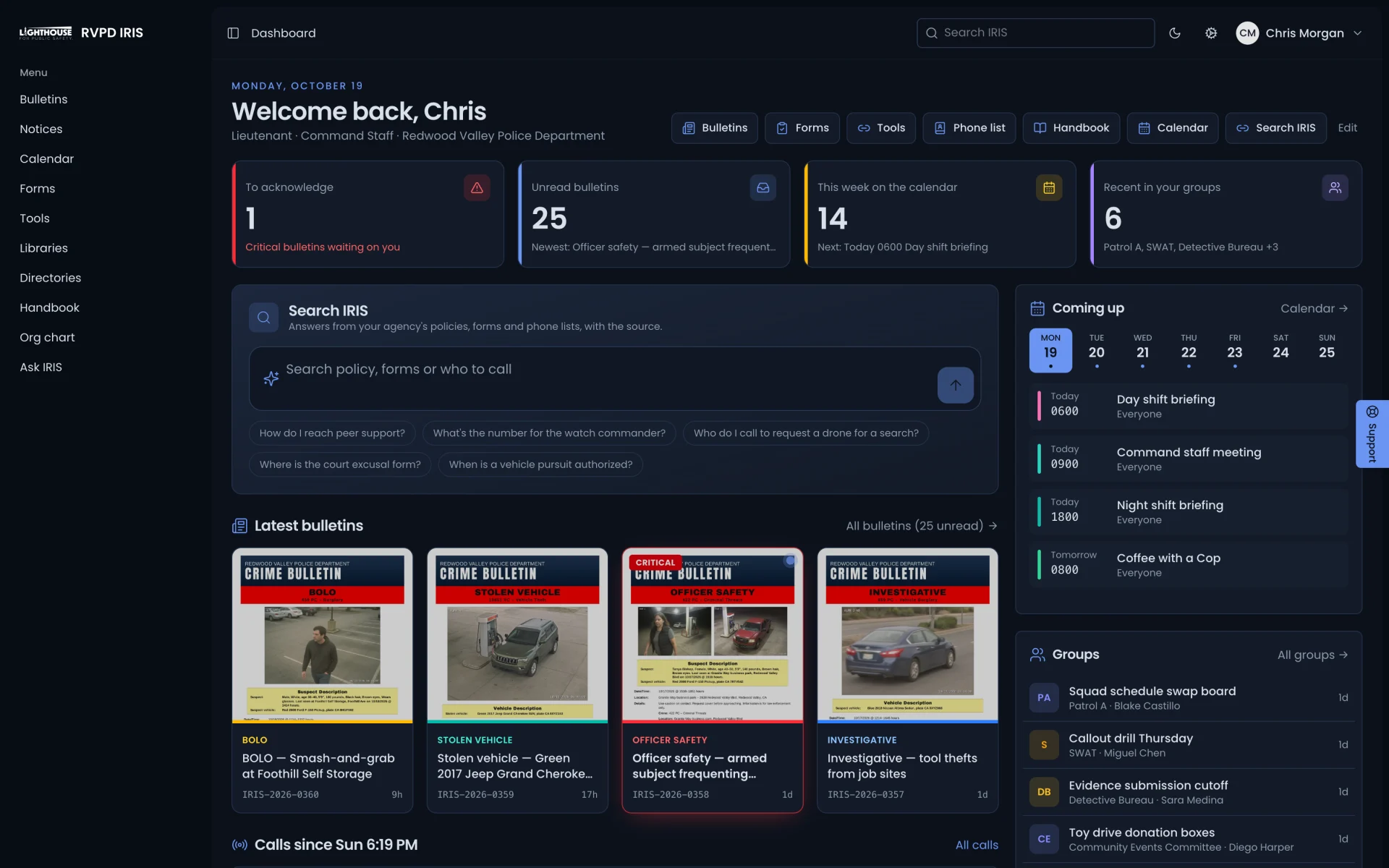
Task: Click the critical alert triangle icon
Action: pos(477,188)
